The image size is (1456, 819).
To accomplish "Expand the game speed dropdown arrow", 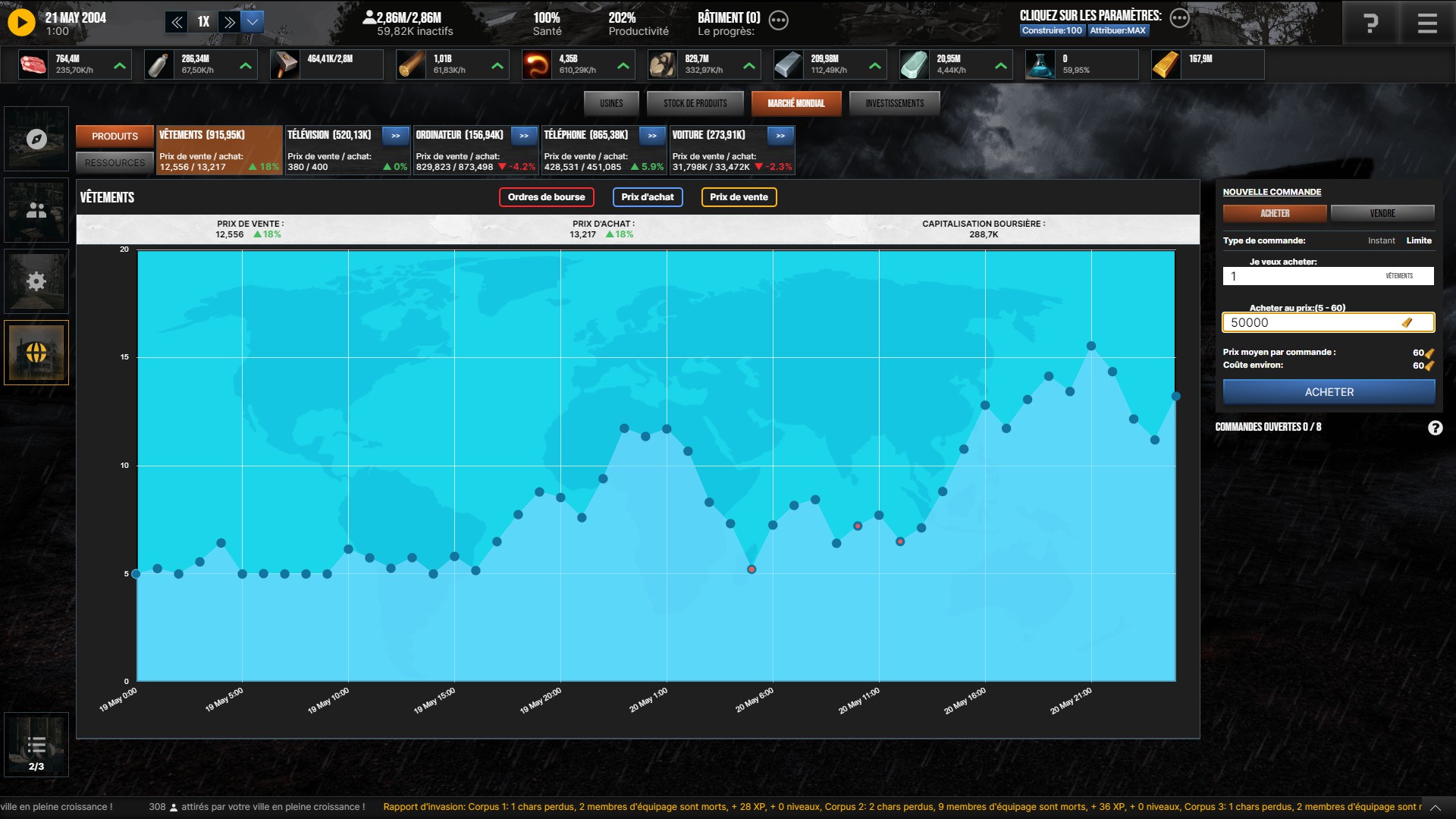I will 253,21.
